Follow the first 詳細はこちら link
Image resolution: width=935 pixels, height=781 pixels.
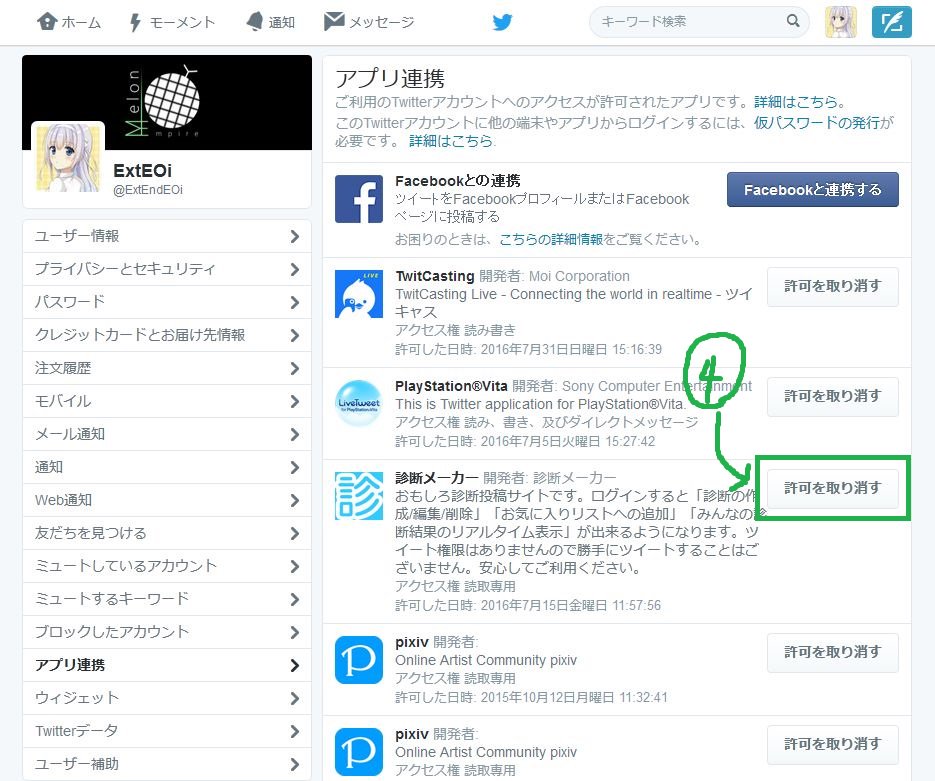coord(796,102)
